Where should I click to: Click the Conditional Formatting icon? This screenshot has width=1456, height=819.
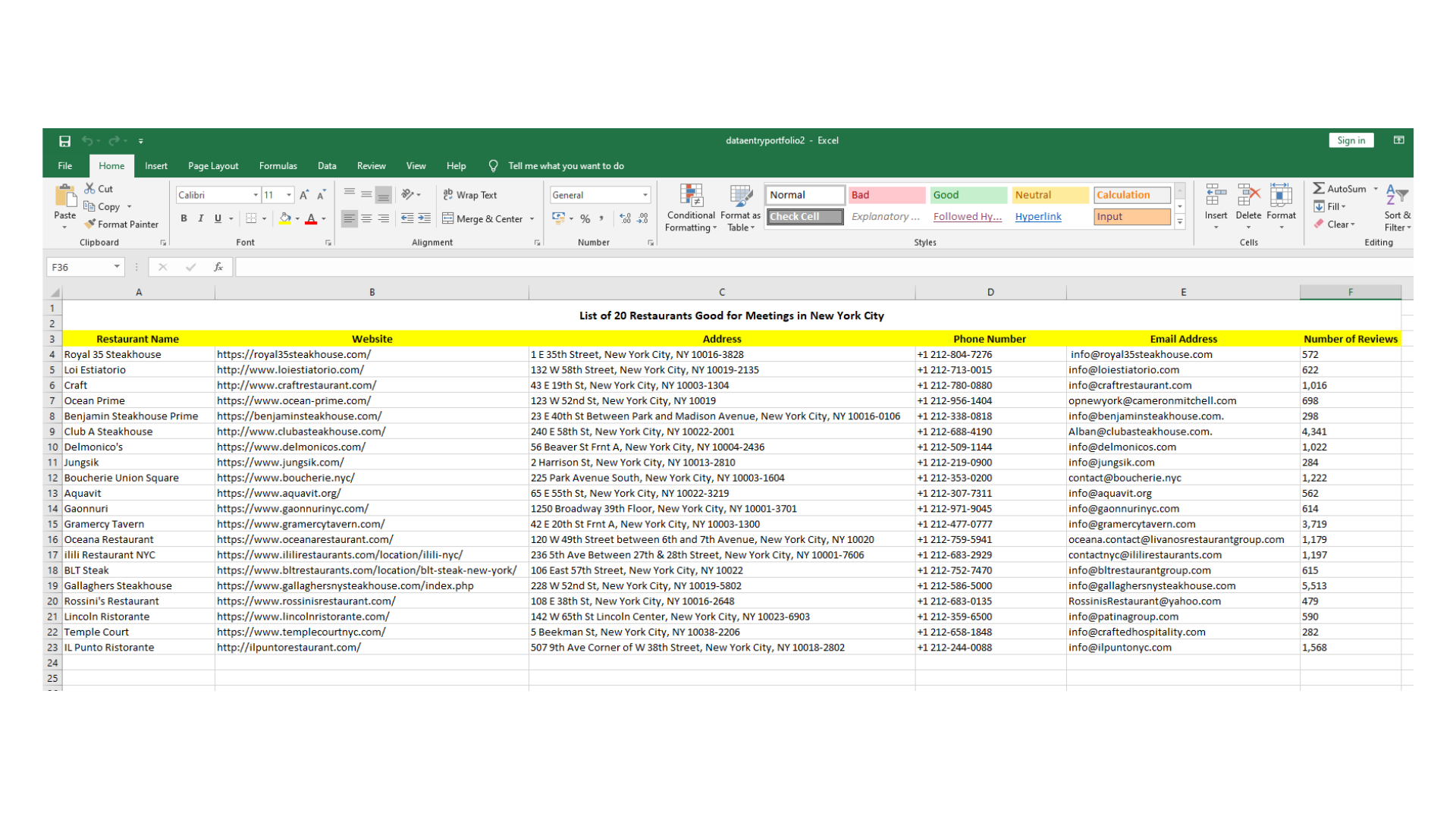691,196
